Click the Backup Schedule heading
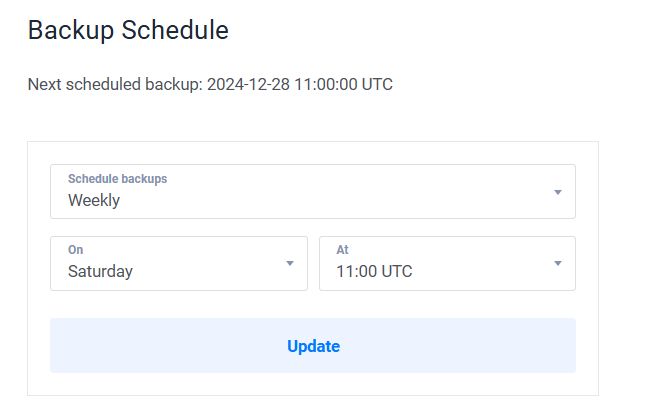Viewport: 652px width, 413px height. click(128, 30)
